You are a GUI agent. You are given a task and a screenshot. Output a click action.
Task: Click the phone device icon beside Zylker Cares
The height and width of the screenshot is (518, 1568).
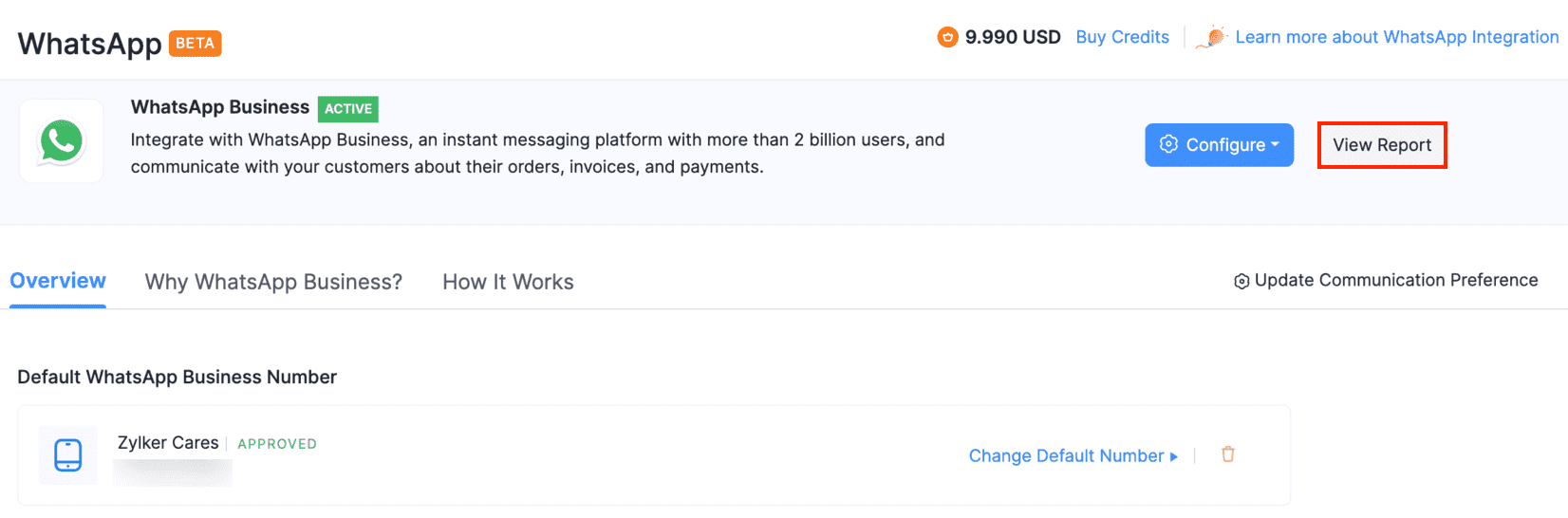tap(68, 455)
